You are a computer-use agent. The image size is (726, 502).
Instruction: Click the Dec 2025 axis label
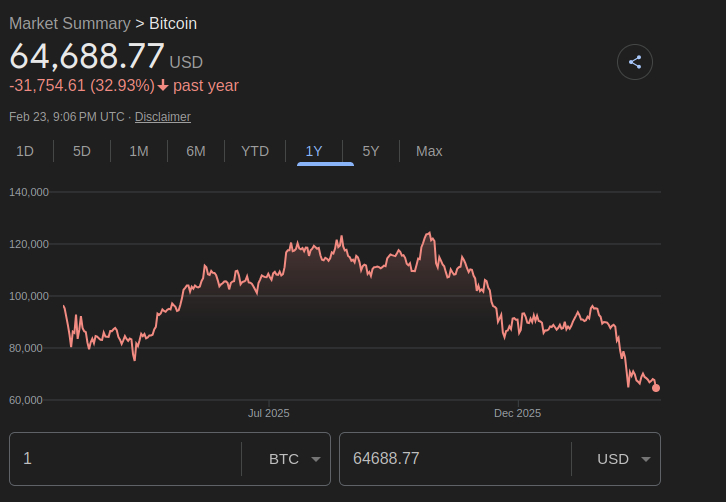517,412
